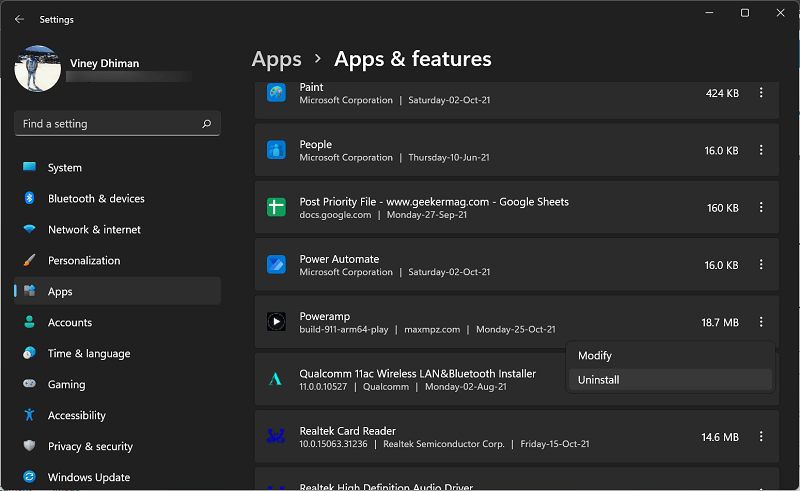Click the 14.6 MB size value
This screenshot has width=800, height=491.
coord(720,437)
